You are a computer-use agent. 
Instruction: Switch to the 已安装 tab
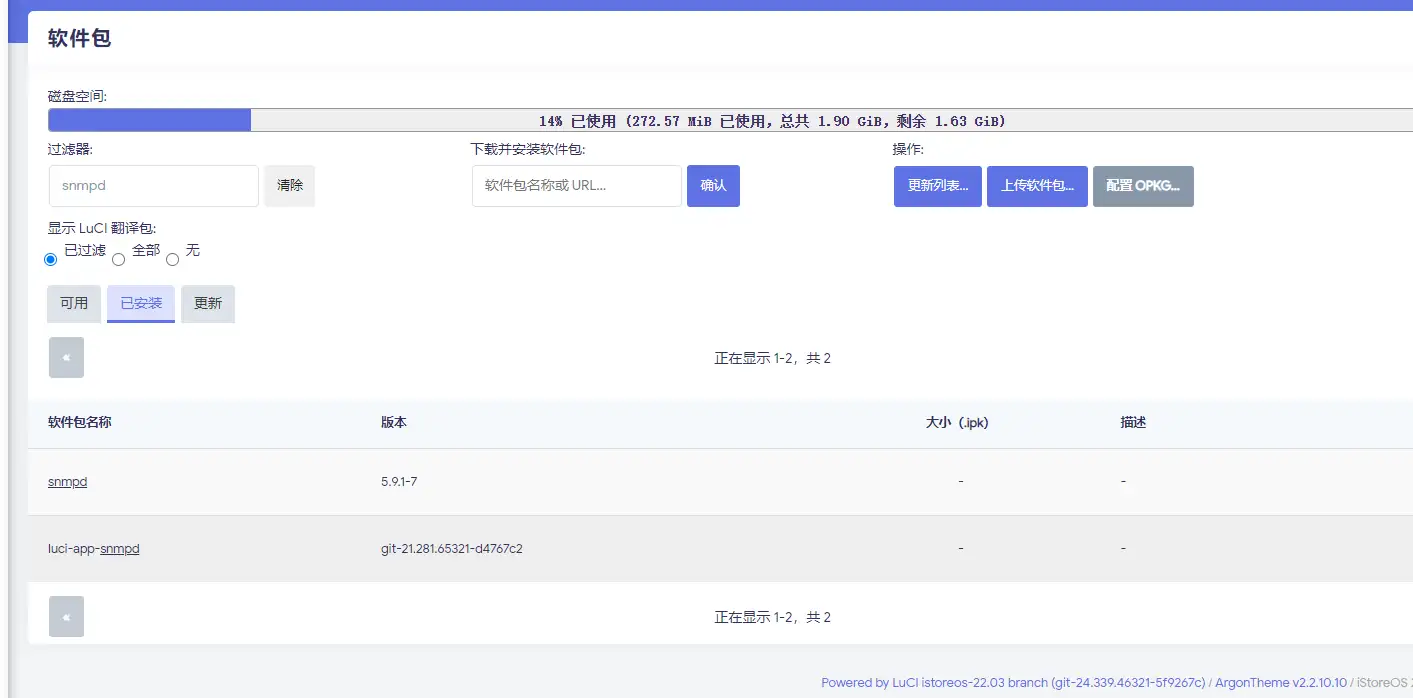(140, 303)
